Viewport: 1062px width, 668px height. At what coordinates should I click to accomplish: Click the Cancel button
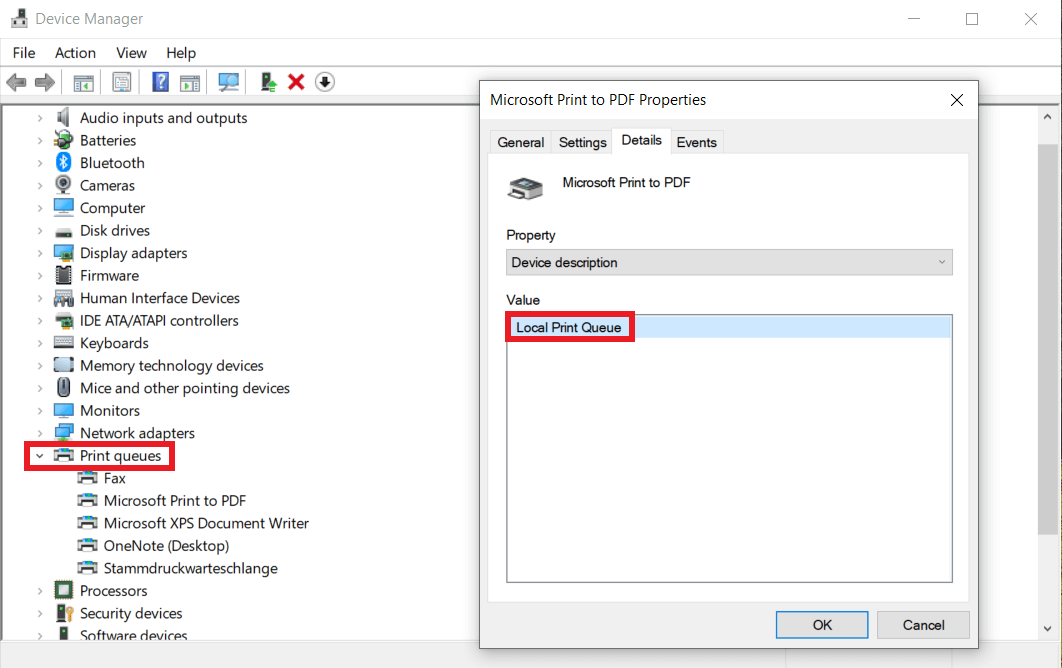(922, 624)
